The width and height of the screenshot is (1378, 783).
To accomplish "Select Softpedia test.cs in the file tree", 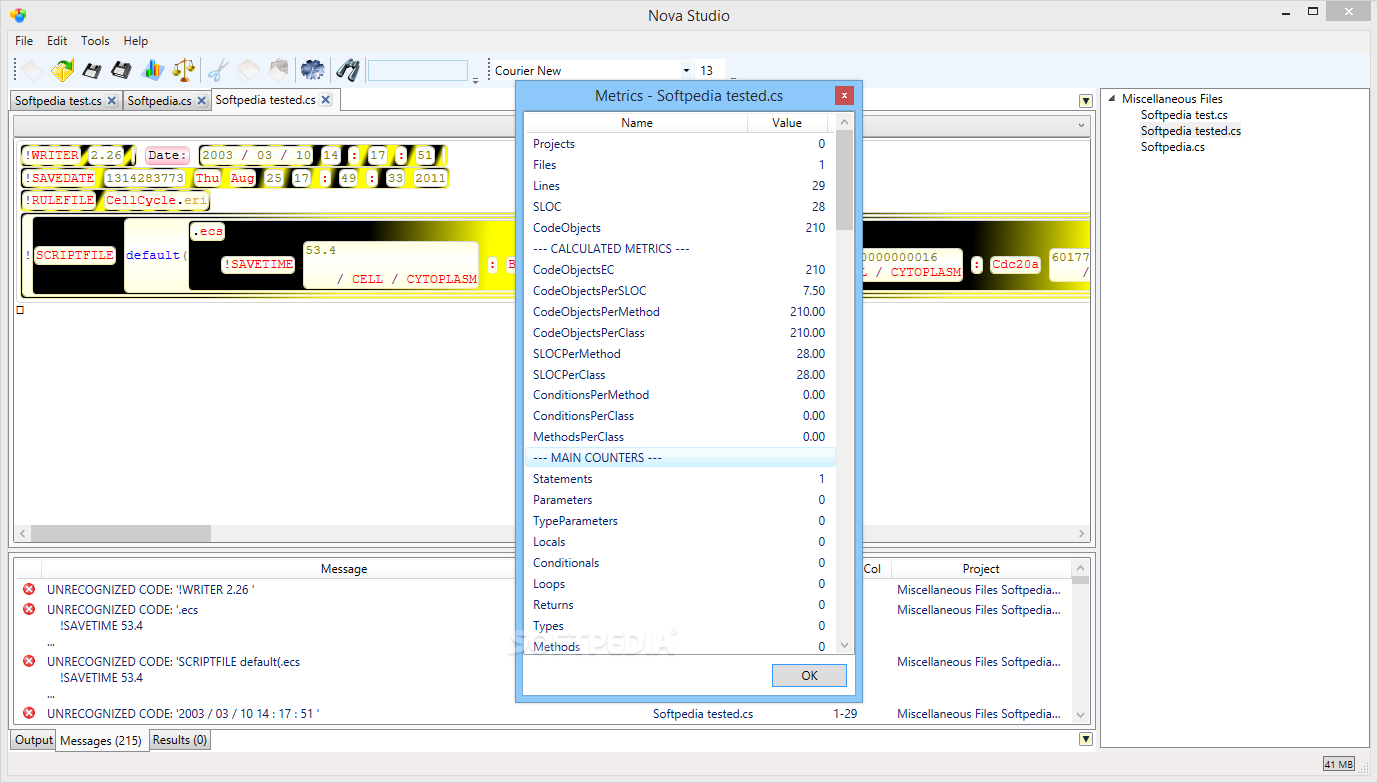I will pyautogui.click(x=1184, y=115).
